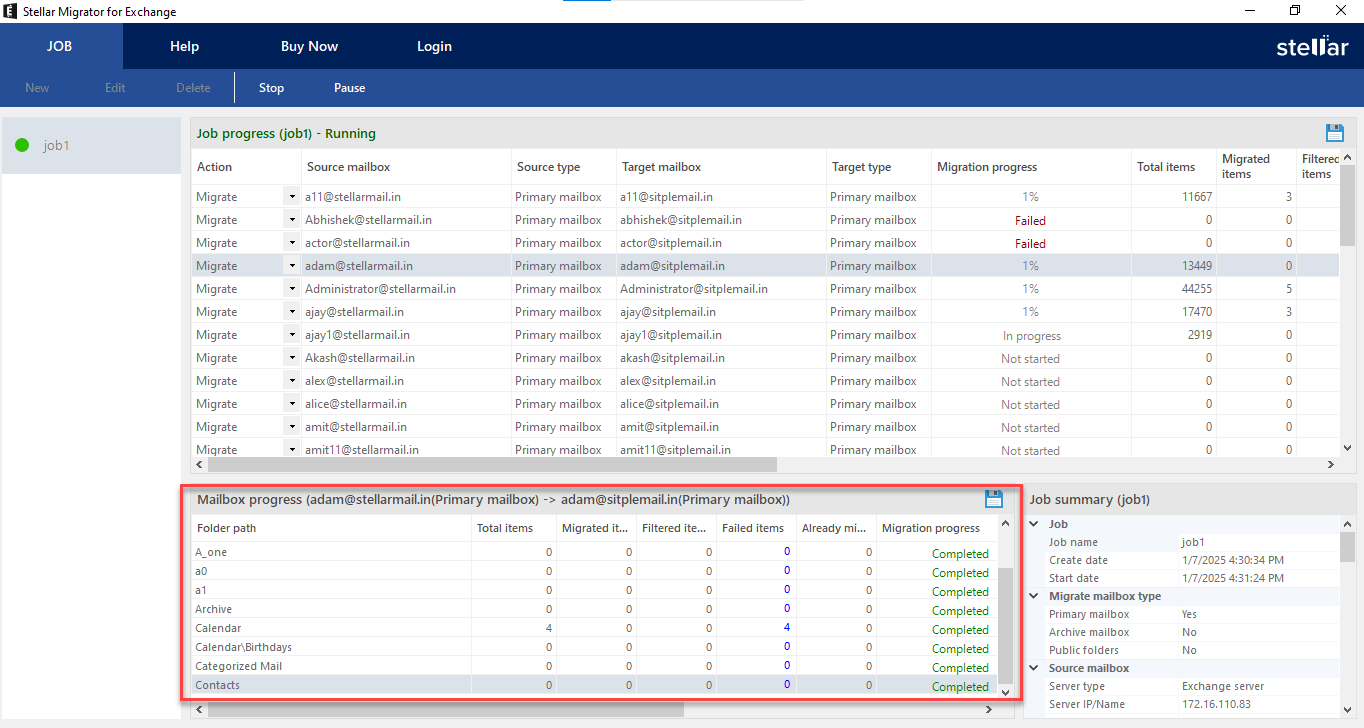1364x728 pixels.
Task: Open Action dropdown for alex@stellarmail.in row
Action: 292,381
